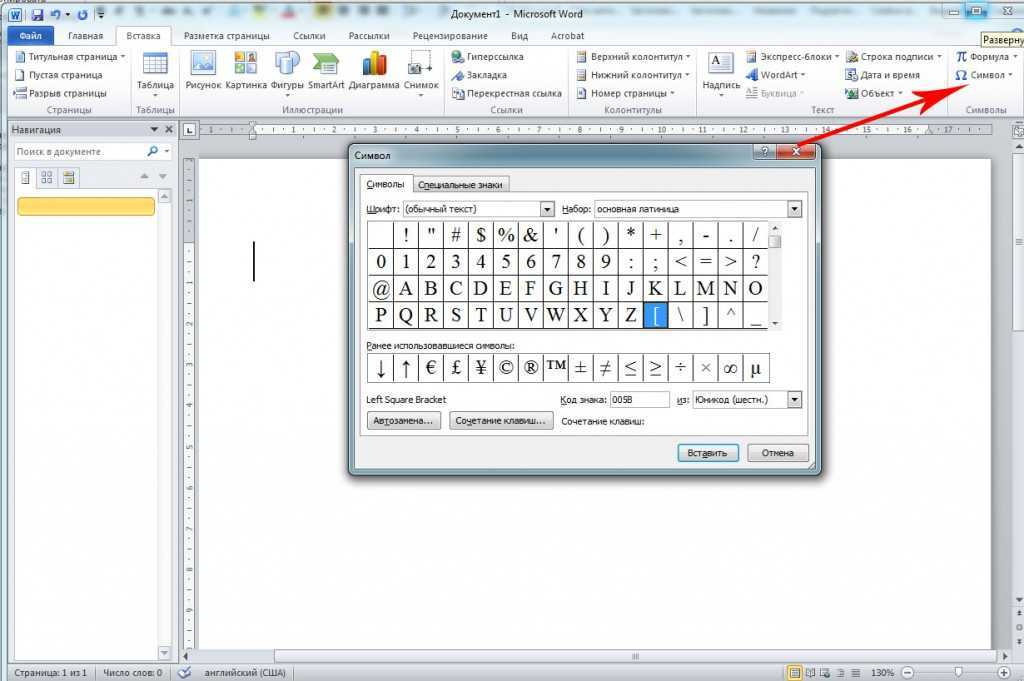Switch to the Рецензирование tab
Image resolution: width=1024 pixels, height=681 pixels.
tap(450, 36)
